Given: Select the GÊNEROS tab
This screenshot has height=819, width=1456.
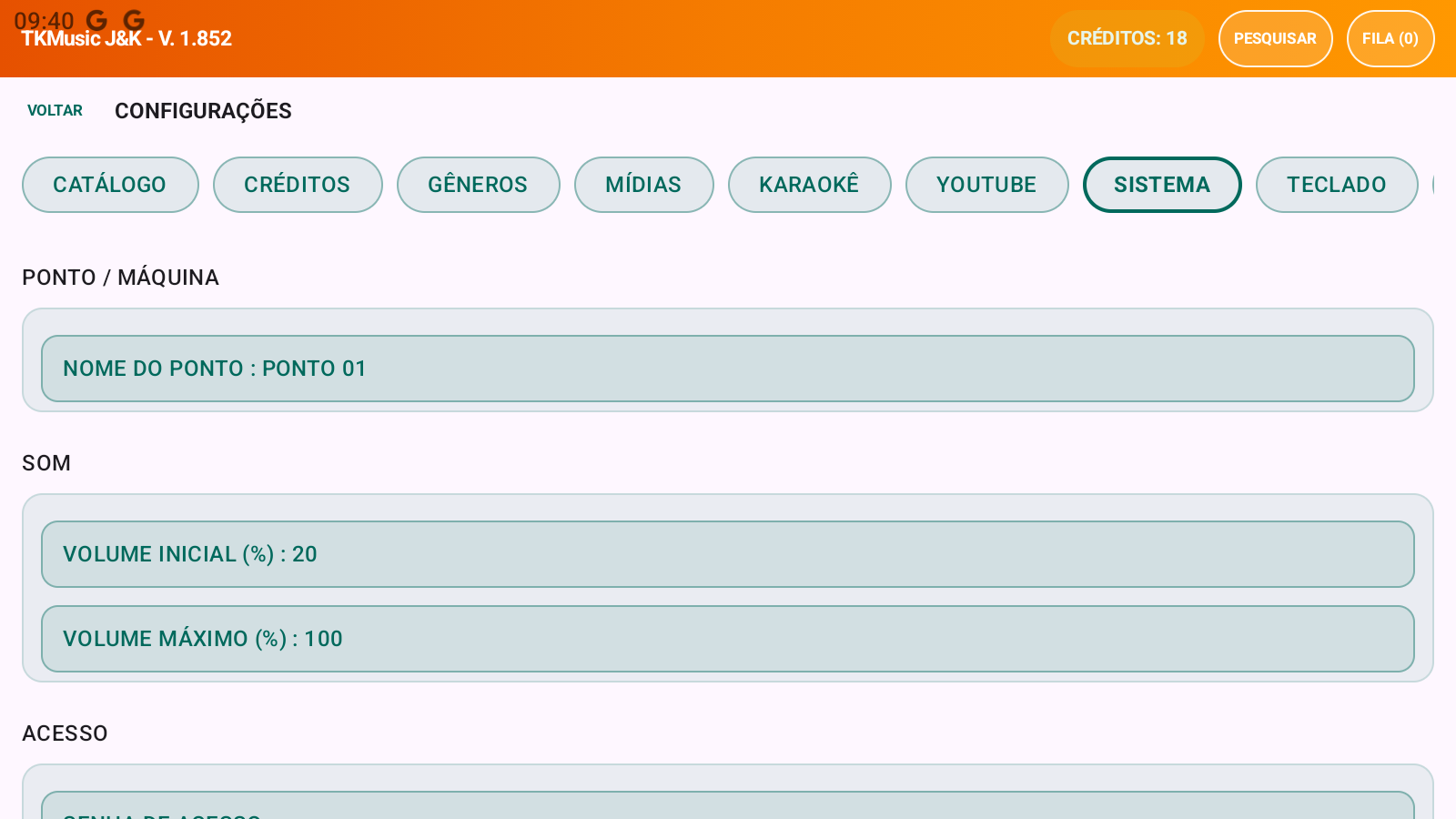Looking at the screenshot, I should tap(478, 185).
